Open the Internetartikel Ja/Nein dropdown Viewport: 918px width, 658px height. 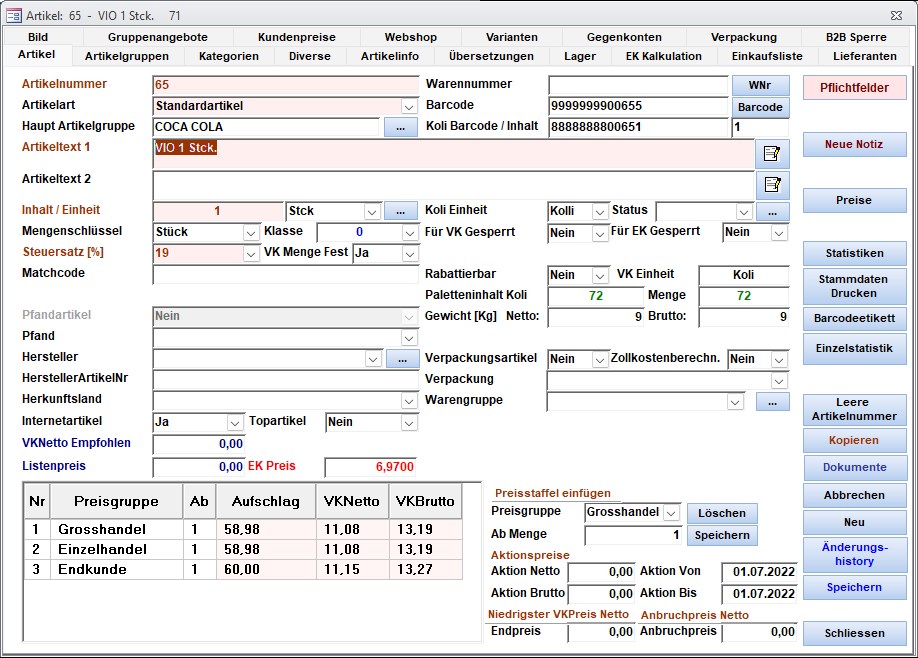(235, 423)
